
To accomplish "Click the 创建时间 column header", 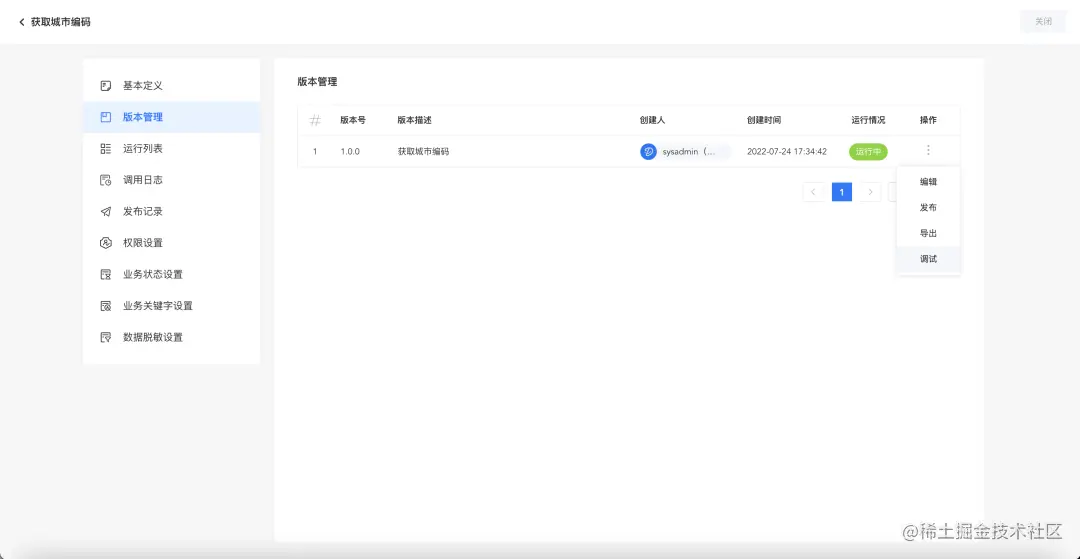I will click(764, 120).
